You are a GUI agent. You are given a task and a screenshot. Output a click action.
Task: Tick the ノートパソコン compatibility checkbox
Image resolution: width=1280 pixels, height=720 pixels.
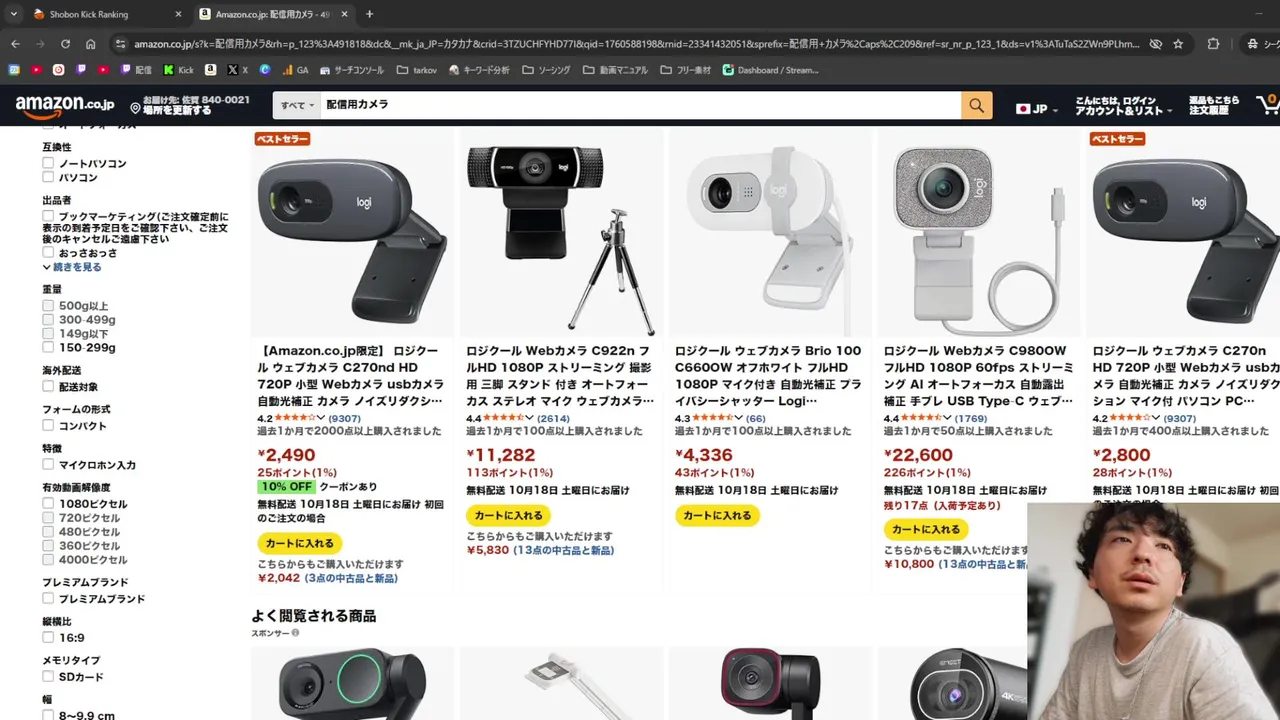click(48, 163)
